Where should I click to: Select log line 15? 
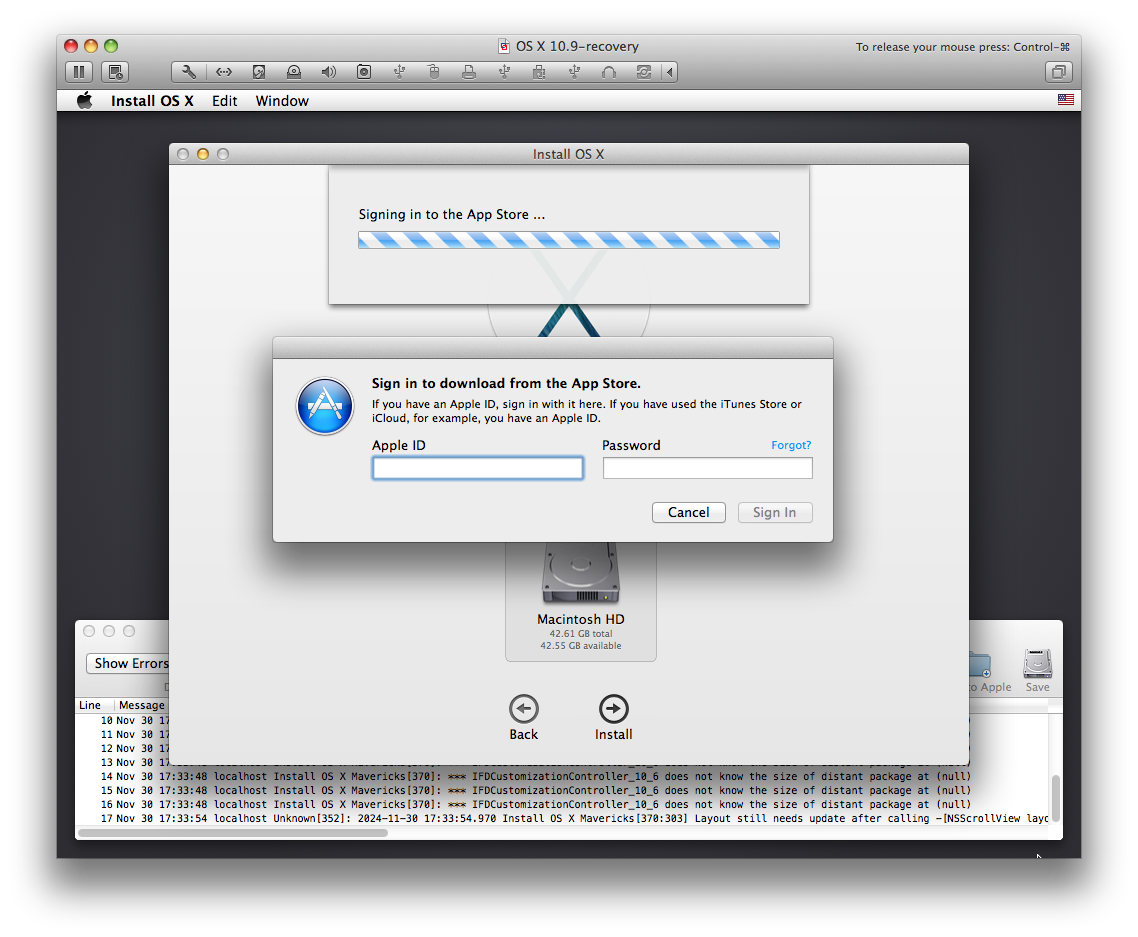pyautogui.click(x=562, y=790)
